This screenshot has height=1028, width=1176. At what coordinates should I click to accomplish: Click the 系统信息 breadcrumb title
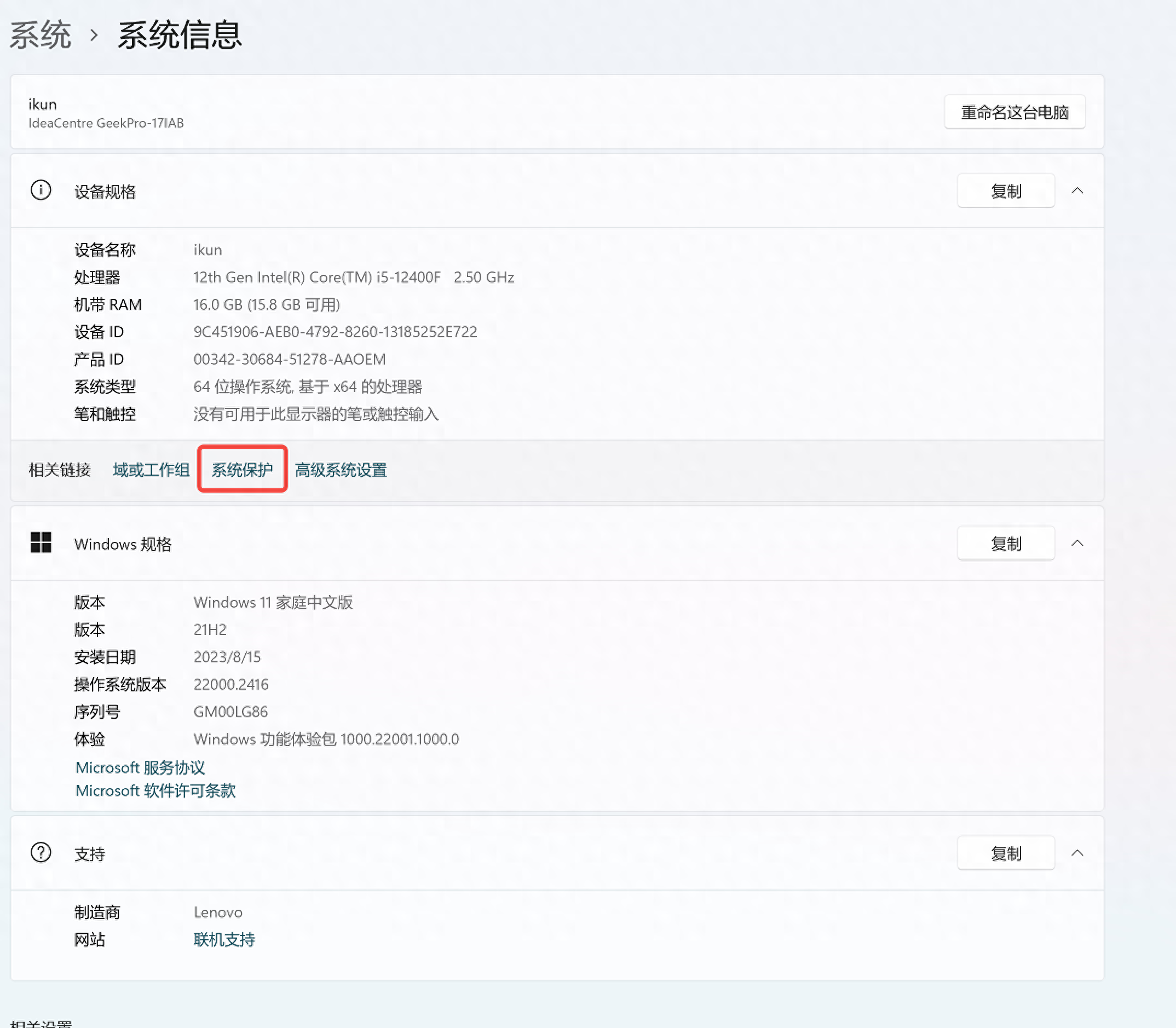point(180,35)
